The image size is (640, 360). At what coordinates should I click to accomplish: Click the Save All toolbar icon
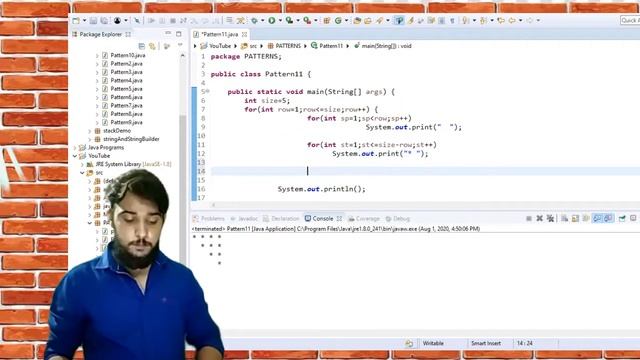tap(104, 20)
